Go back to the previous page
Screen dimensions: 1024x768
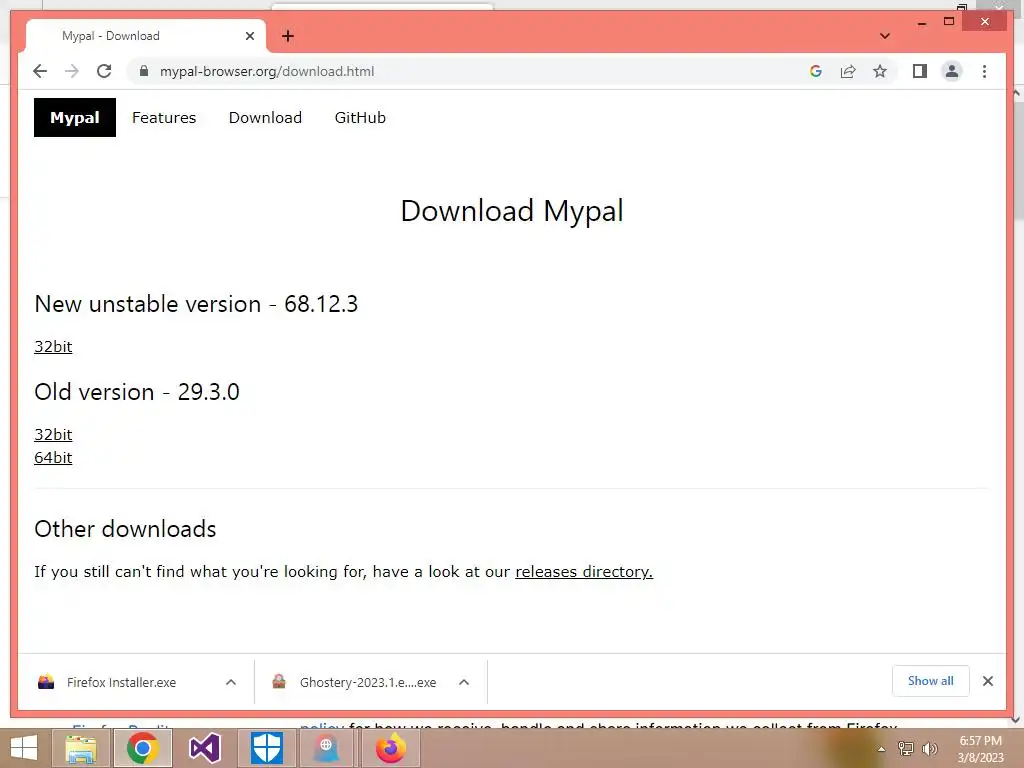[x=40, y=71]
